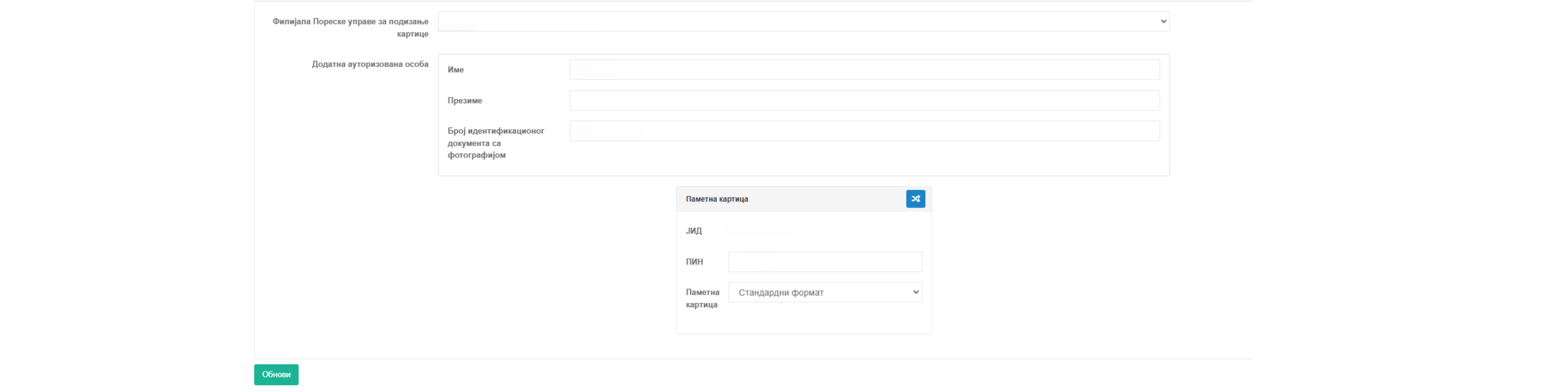
Task: Select the Број идентификационог документа input
Action: pyautogui.click(x=864, y=131)
